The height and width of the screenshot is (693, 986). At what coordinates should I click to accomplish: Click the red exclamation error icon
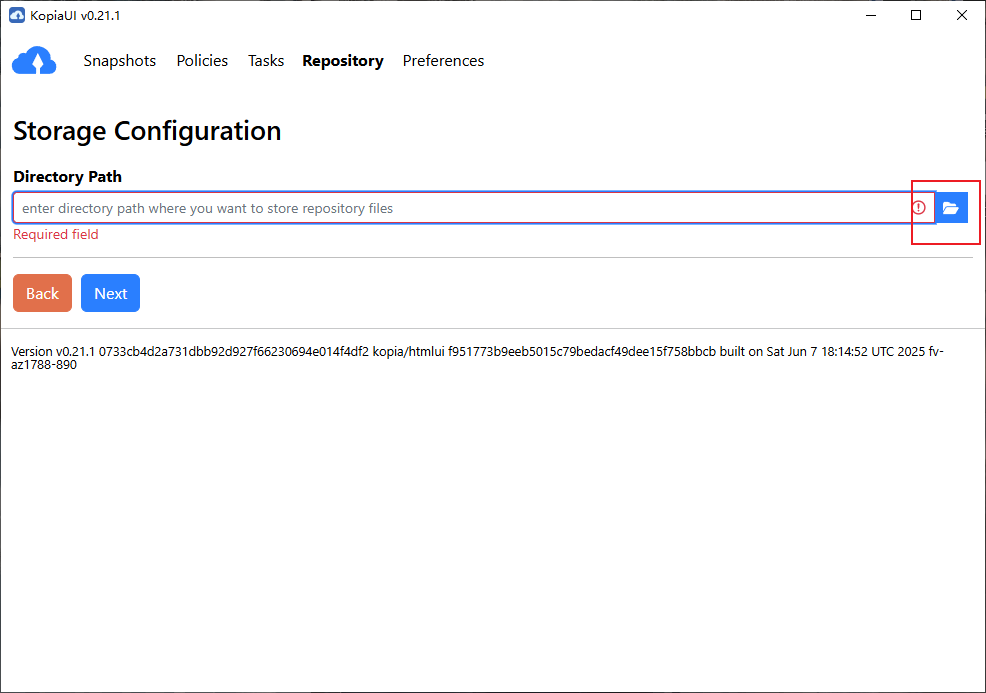[x=919, y=208]
